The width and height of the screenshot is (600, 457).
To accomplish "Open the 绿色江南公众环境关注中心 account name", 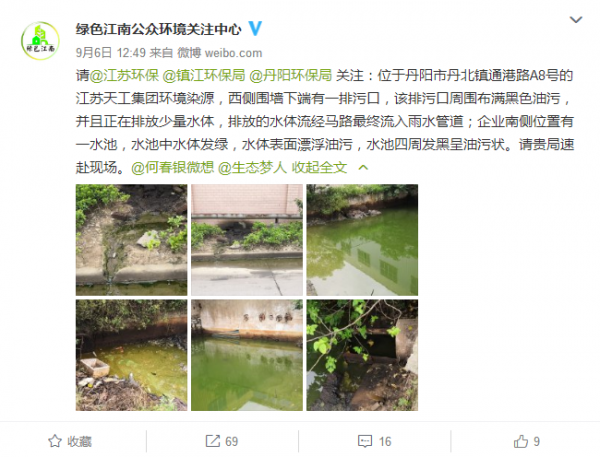I will point(158,29).
